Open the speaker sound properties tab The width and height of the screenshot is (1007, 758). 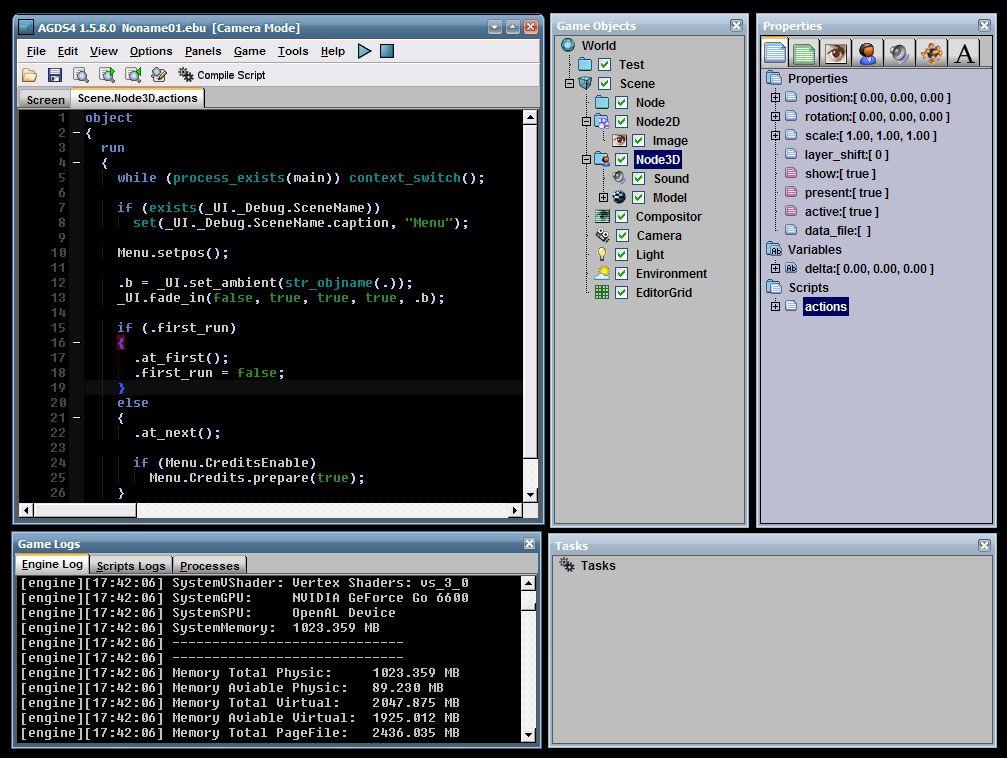point(899,53)
